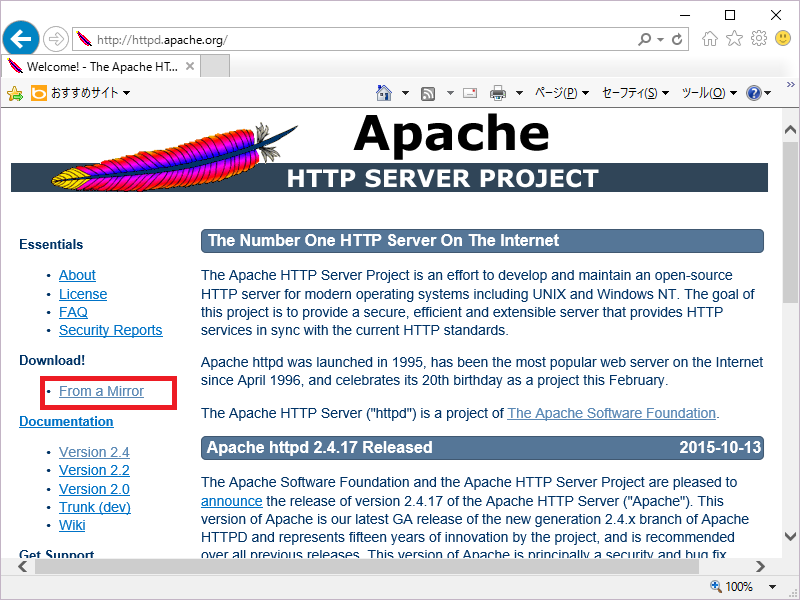800x600 pixels.
Task: Click the blue Help question mark icon
Action: [x=754, y=93]
